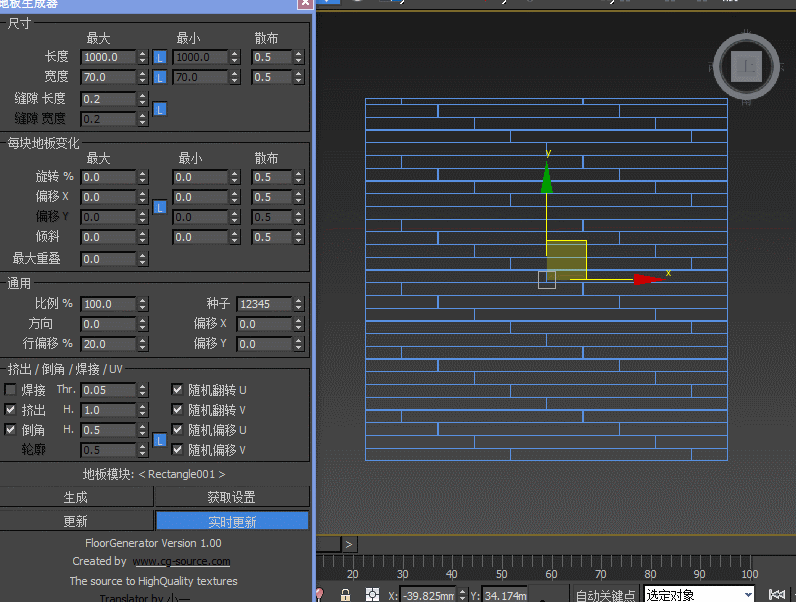Toggle the 实时更新 live update button
The height and width of the screenshot is (602, 796).
231,521
